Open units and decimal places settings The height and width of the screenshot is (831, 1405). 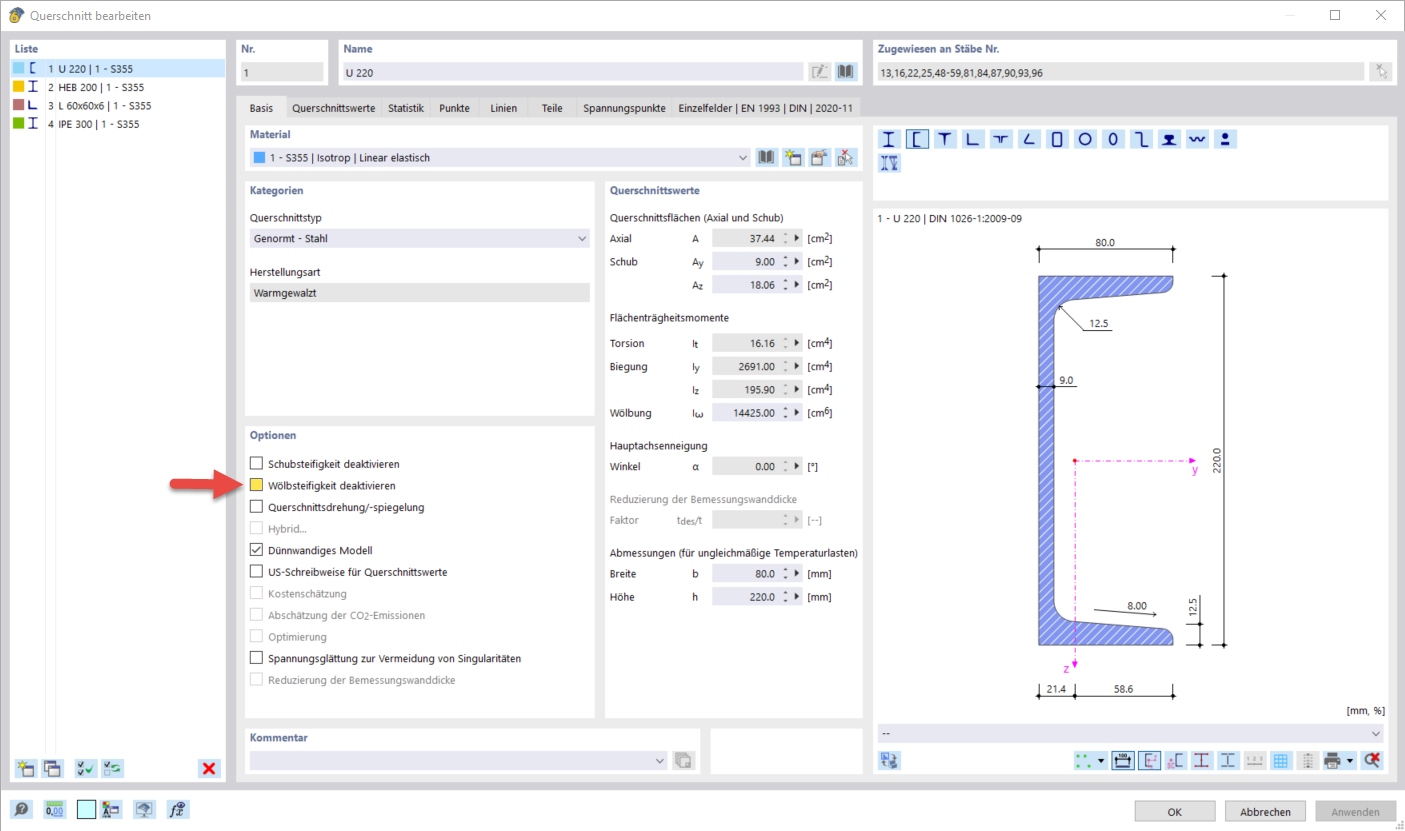coord(54,810)
